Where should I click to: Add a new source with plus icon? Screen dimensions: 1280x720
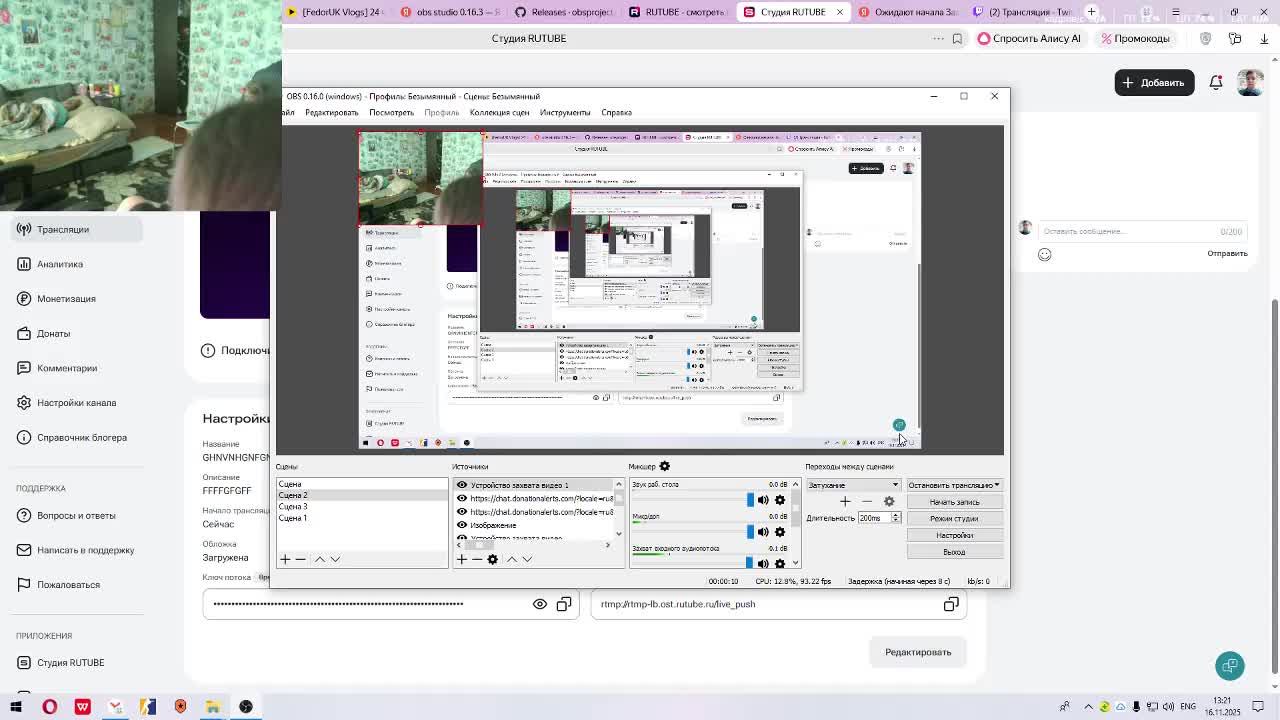click(x=462, y=559)
